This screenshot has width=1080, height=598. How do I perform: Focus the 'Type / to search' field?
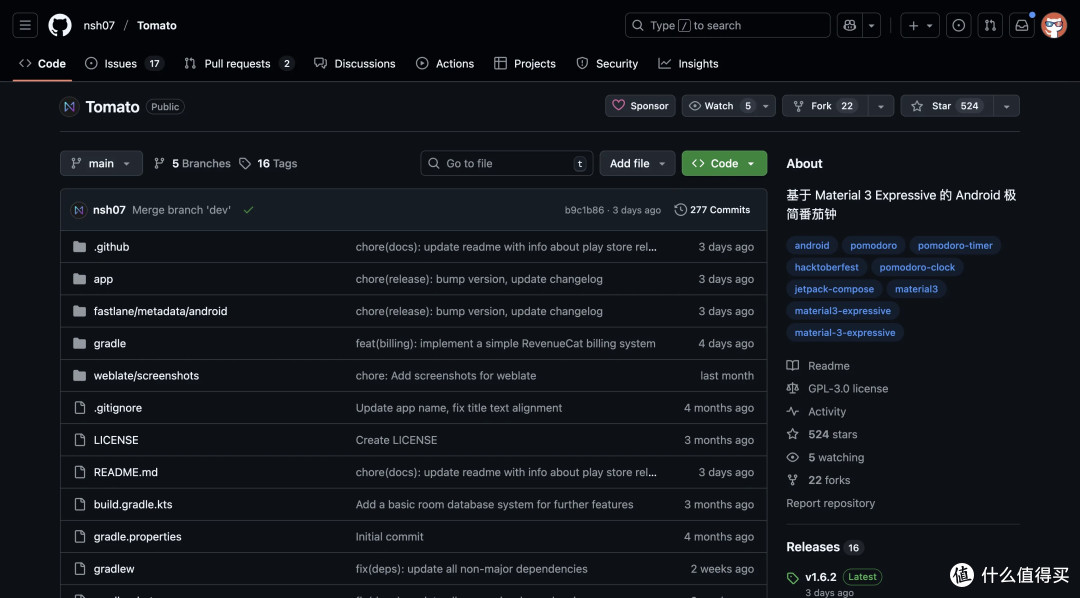point(727,25)
